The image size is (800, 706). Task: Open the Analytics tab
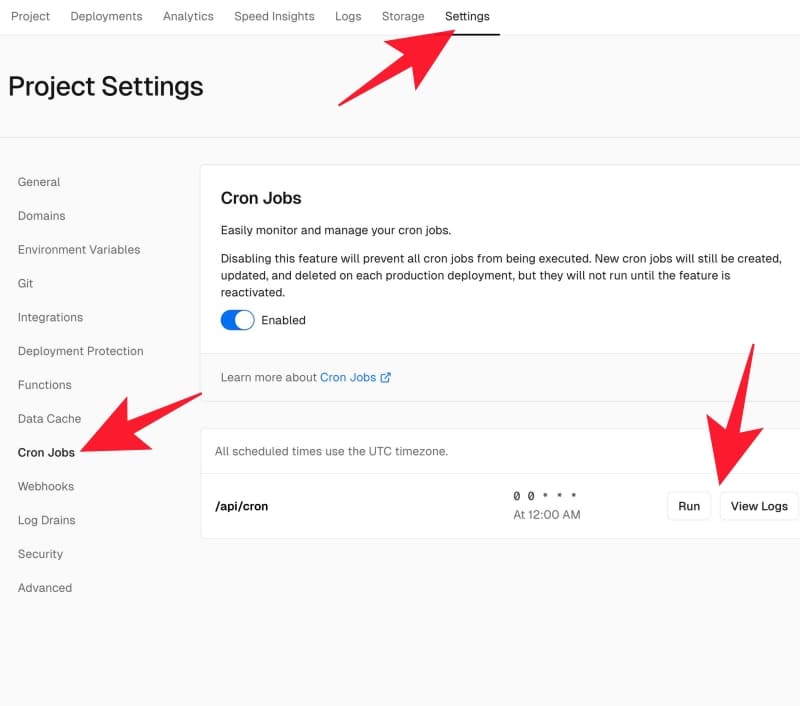click(x=188, y=16)
